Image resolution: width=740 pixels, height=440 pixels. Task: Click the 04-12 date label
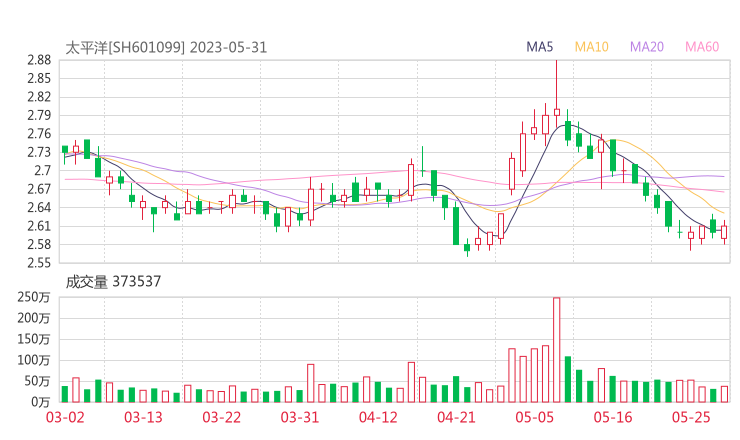coord(378,417)
